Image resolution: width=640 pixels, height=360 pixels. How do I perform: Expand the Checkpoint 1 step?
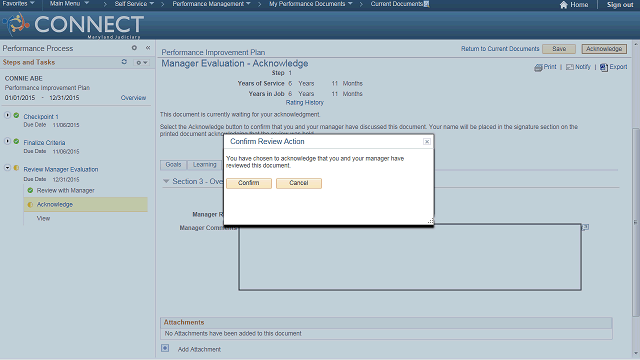pyautogui.click(x=7, y=116)
